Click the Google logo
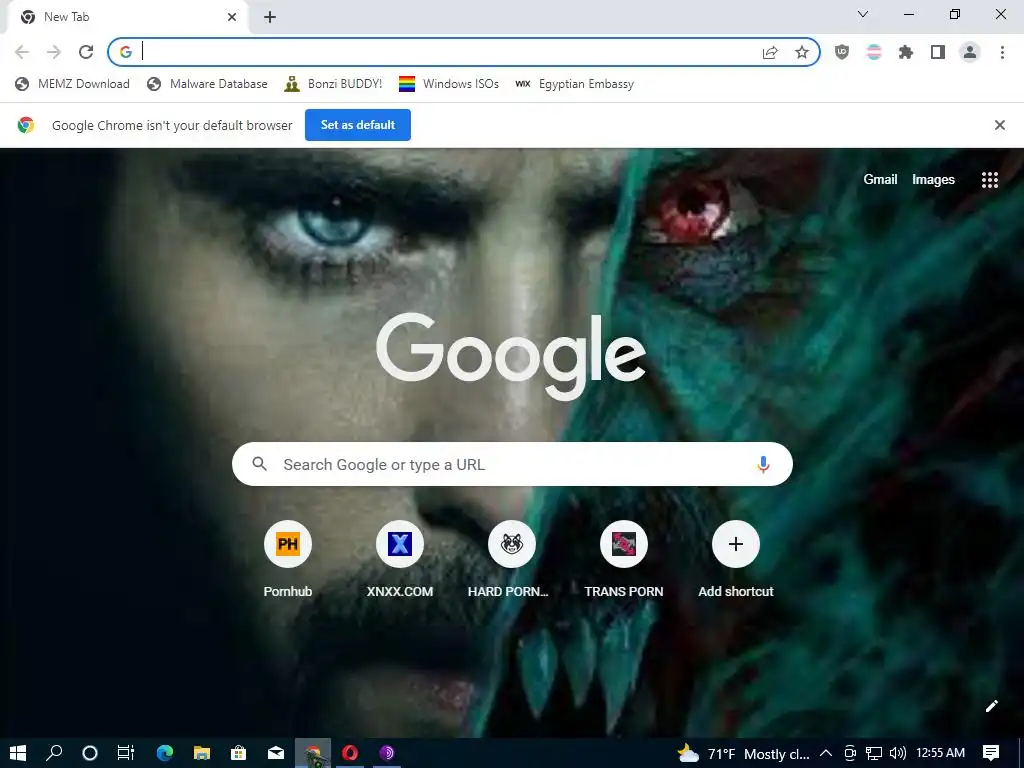Image resolution: width=1024 pixels, height=768 pixels. (x=511, y=356)
